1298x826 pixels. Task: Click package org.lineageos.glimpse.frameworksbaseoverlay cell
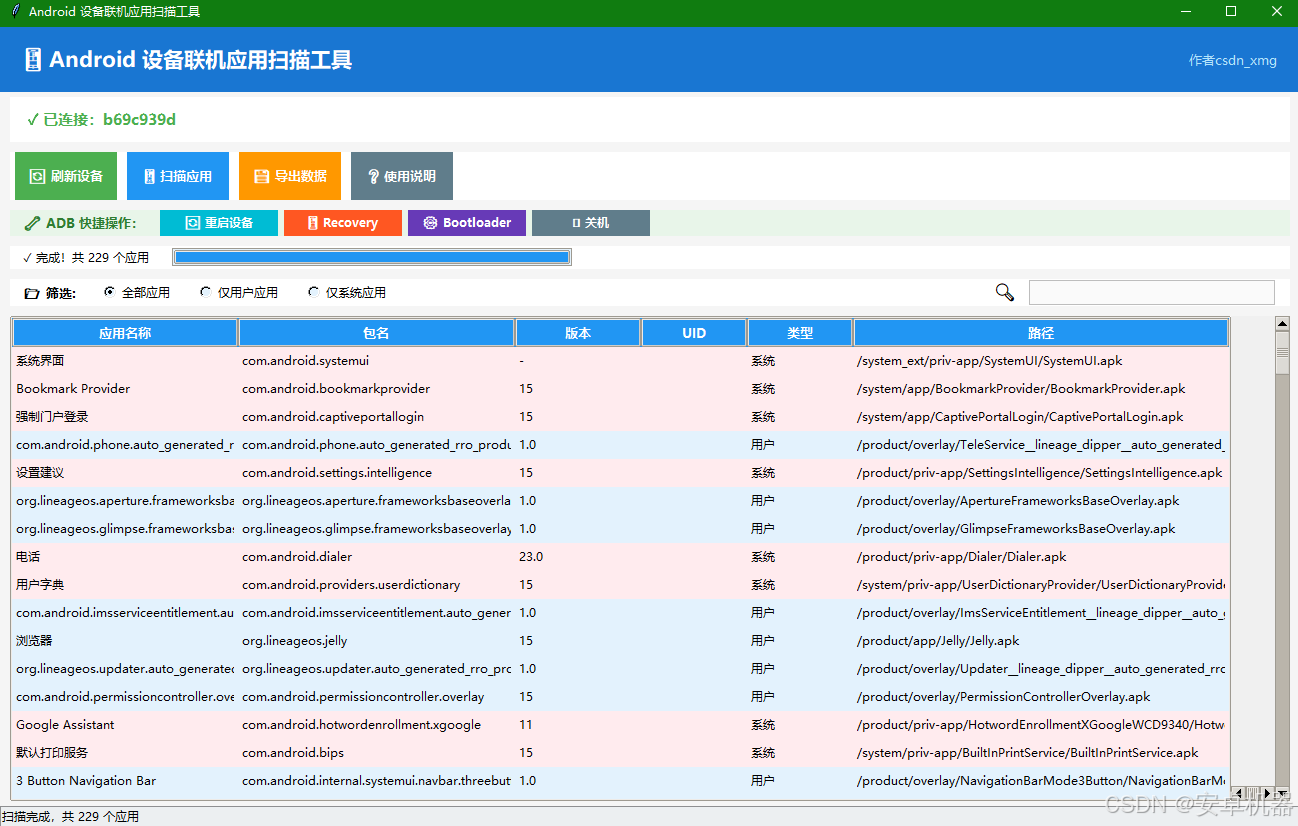[x=376, y=529]
